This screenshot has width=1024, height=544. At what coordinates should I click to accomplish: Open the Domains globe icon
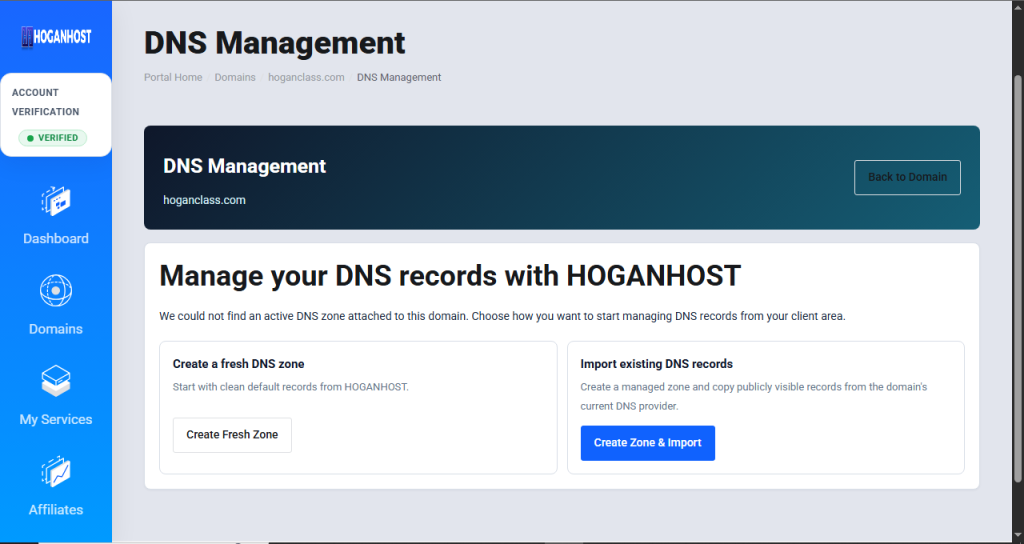click(x=56, y=291)
